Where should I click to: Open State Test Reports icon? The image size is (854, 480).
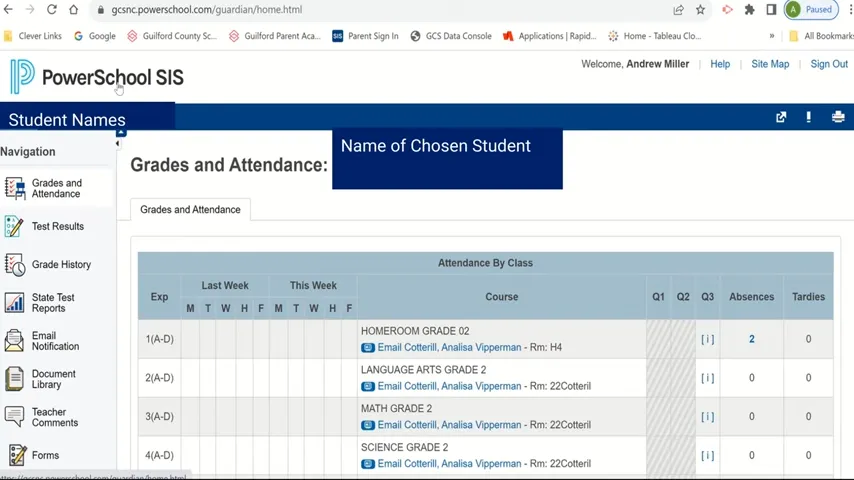[x=15, y=303]
